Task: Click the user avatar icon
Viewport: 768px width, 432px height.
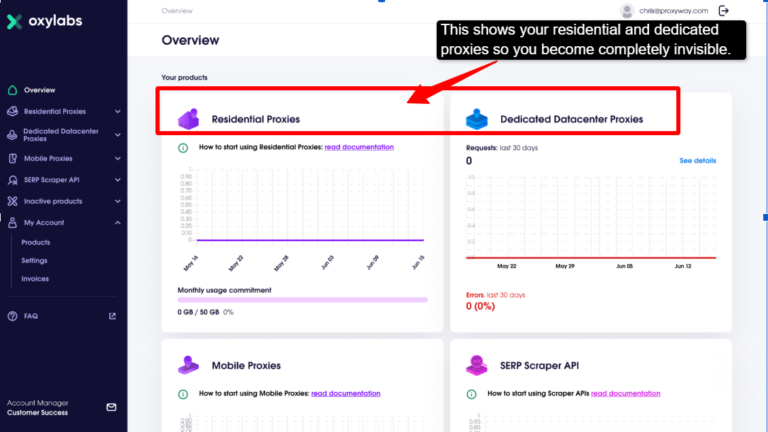Action: (x=626, y=11)
